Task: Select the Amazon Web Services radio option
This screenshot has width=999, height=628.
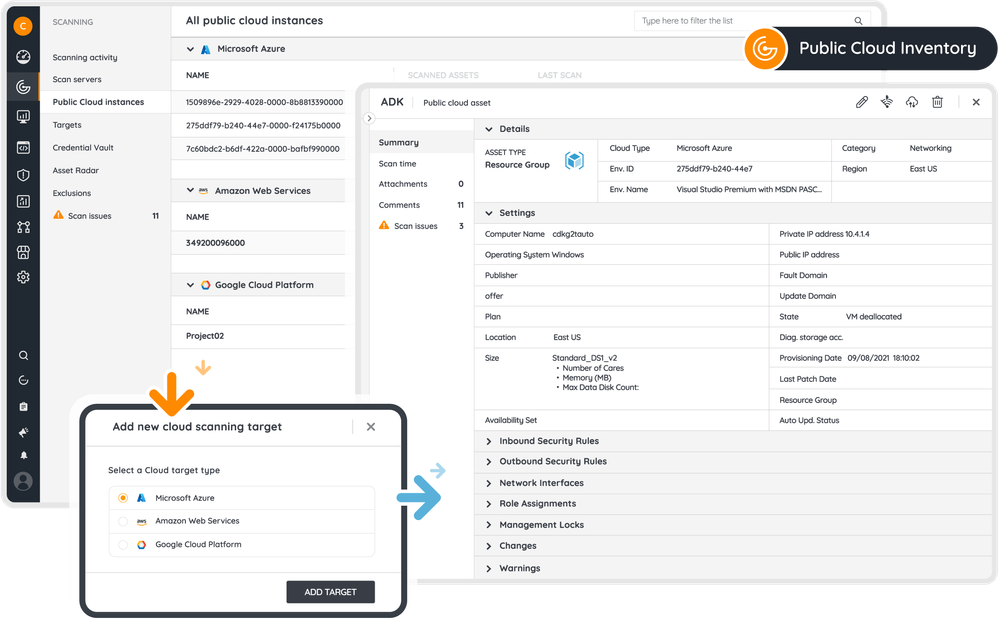Action: click(123, 521)
